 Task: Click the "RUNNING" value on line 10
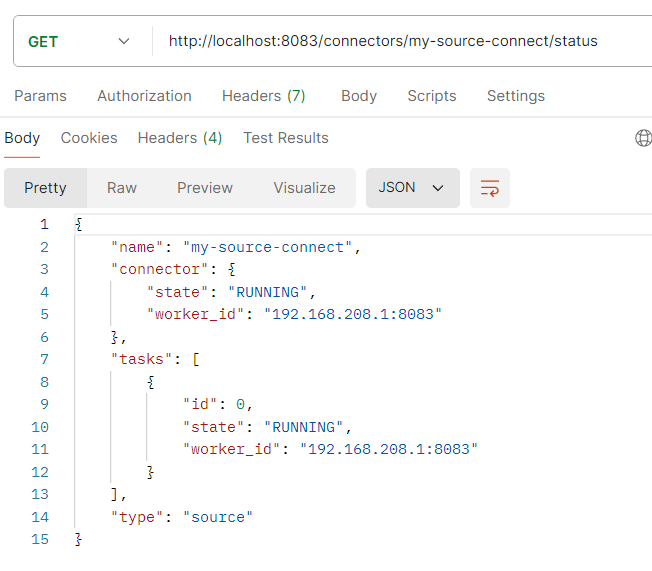point(304,428)
